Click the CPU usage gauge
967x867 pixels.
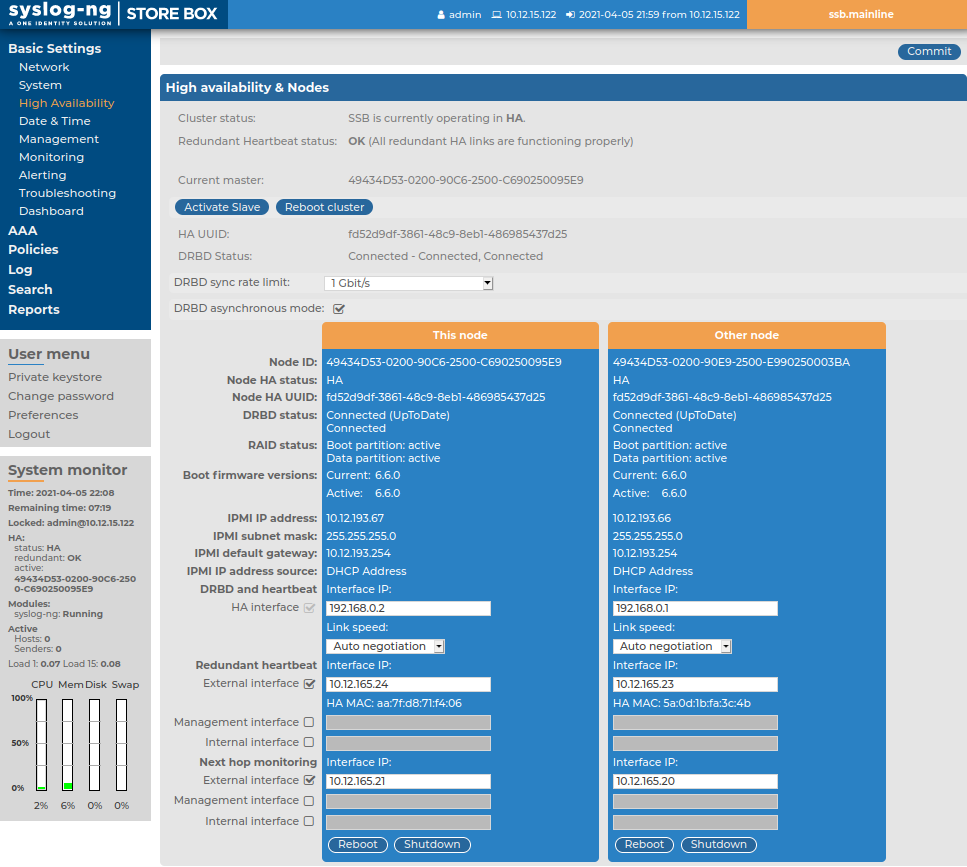[41, 744]
